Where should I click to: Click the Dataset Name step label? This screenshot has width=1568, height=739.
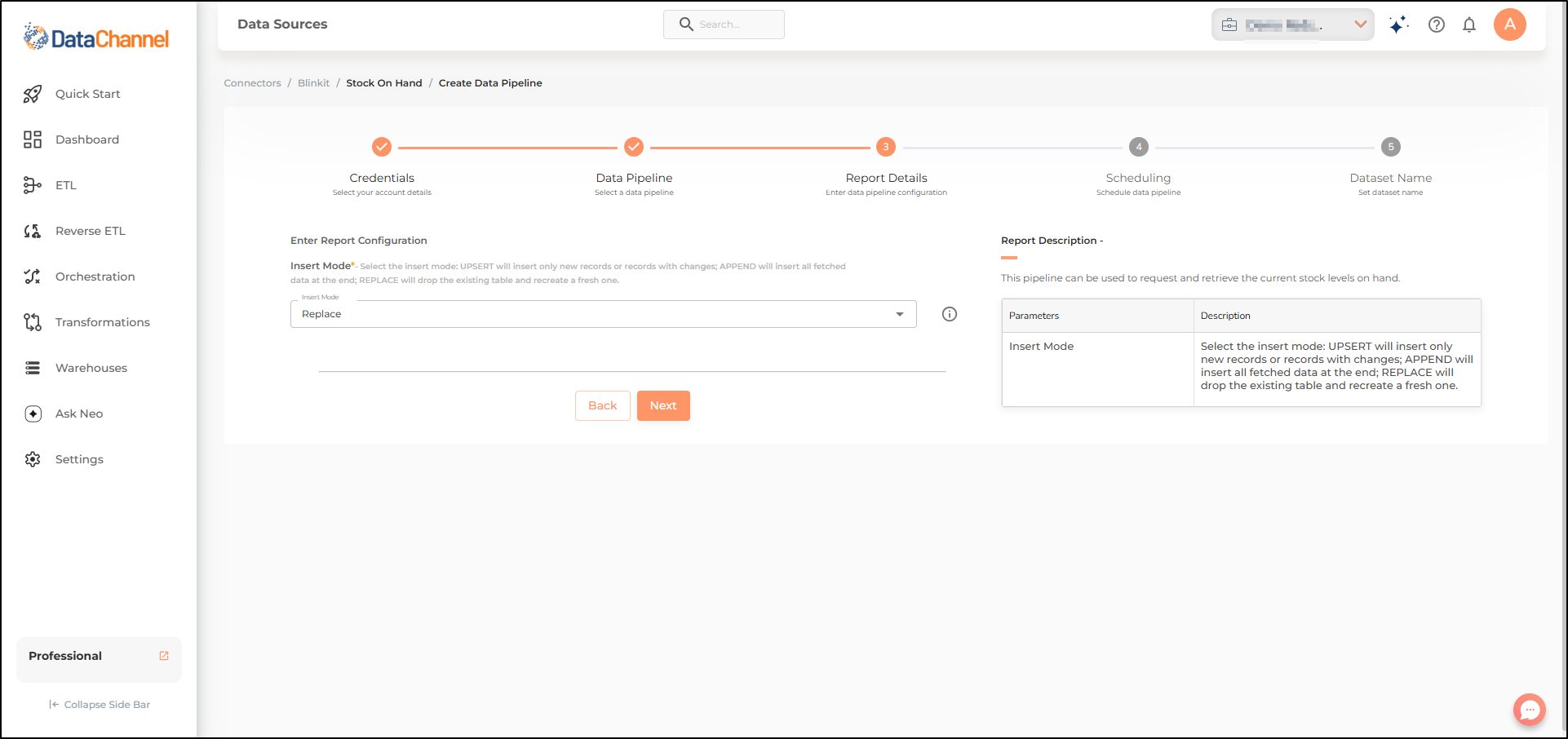click(1391, 178)
